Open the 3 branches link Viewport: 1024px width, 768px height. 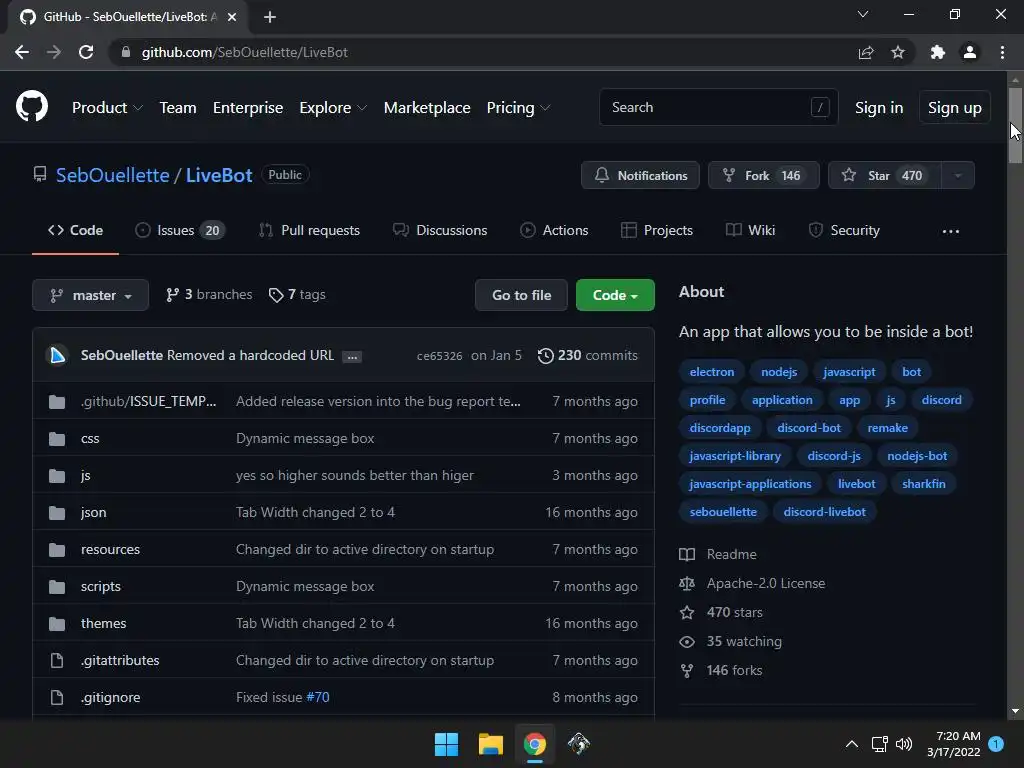pyautogui.click(x=209, y=295)
